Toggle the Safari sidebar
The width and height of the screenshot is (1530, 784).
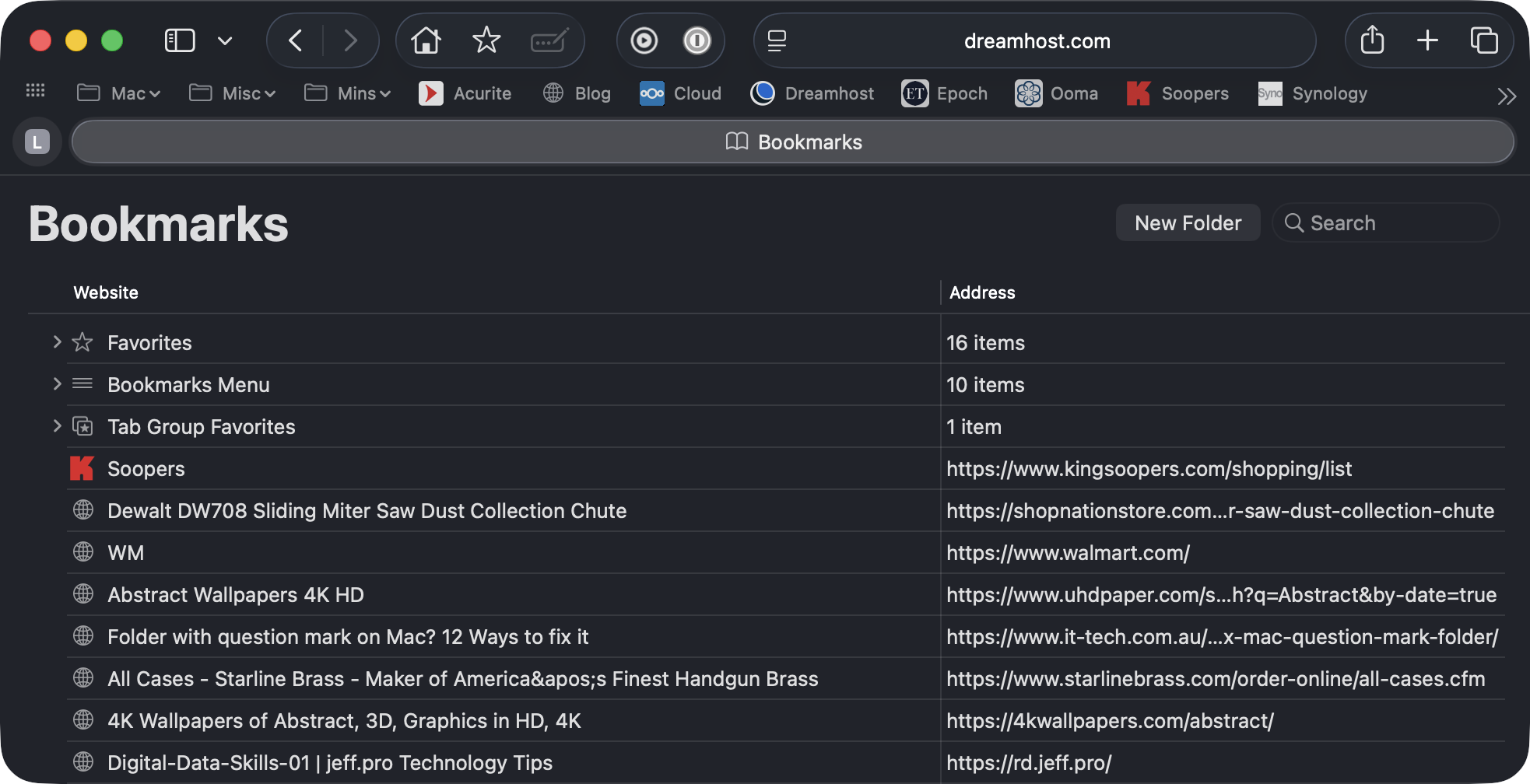tap(180, 40)
